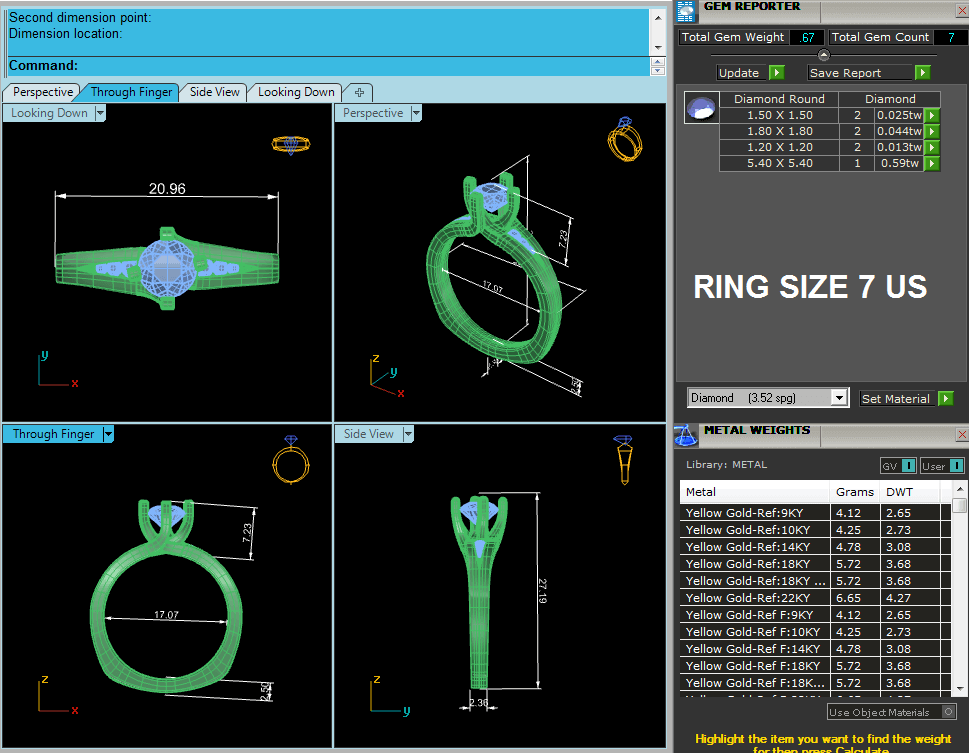Open the Through Finger viewport title dropdown
This screenshot has width=969, height=753.
pos(108,434)
